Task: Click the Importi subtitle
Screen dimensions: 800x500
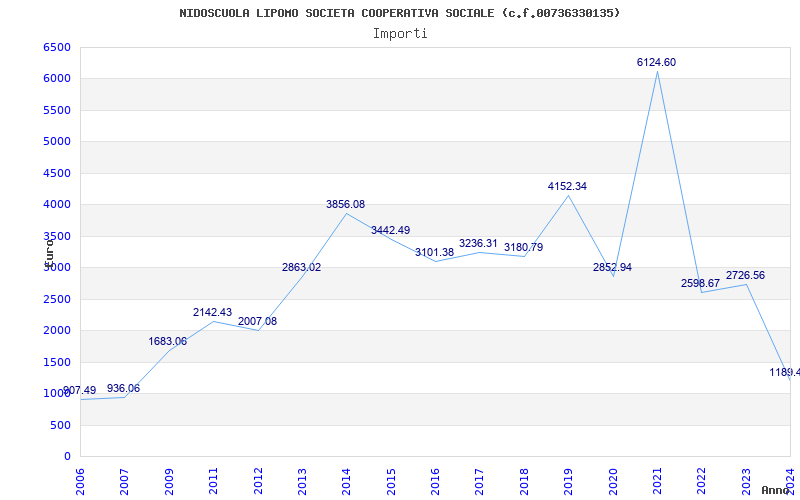Action: click(x=400, y=34)
